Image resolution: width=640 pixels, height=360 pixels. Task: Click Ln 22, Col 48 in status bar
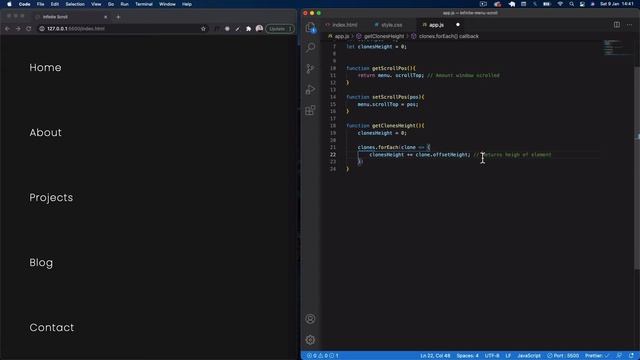click(x=435, y=356)
